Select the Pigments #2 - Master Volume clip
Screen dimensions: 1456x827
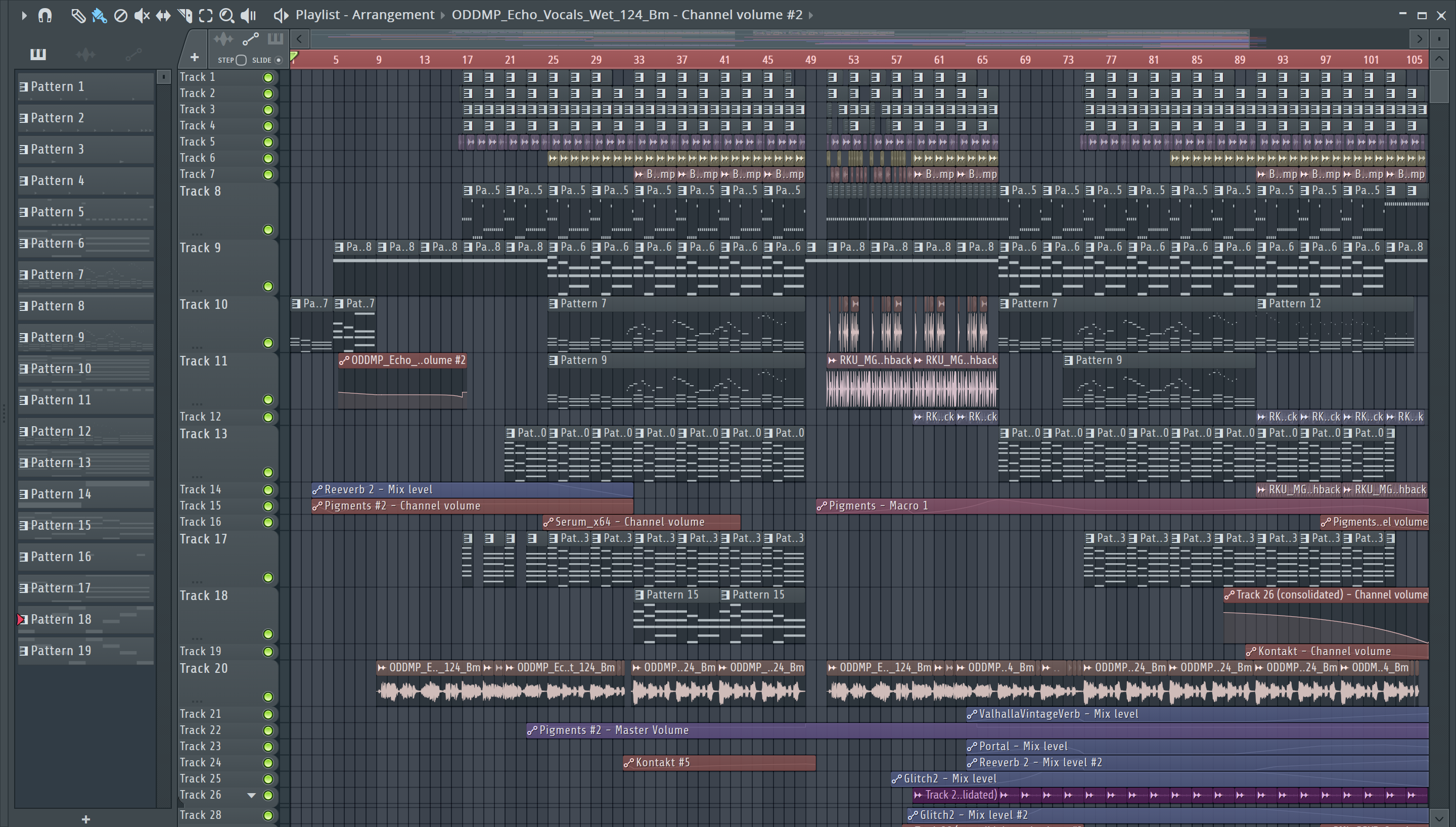click(977, 730)
